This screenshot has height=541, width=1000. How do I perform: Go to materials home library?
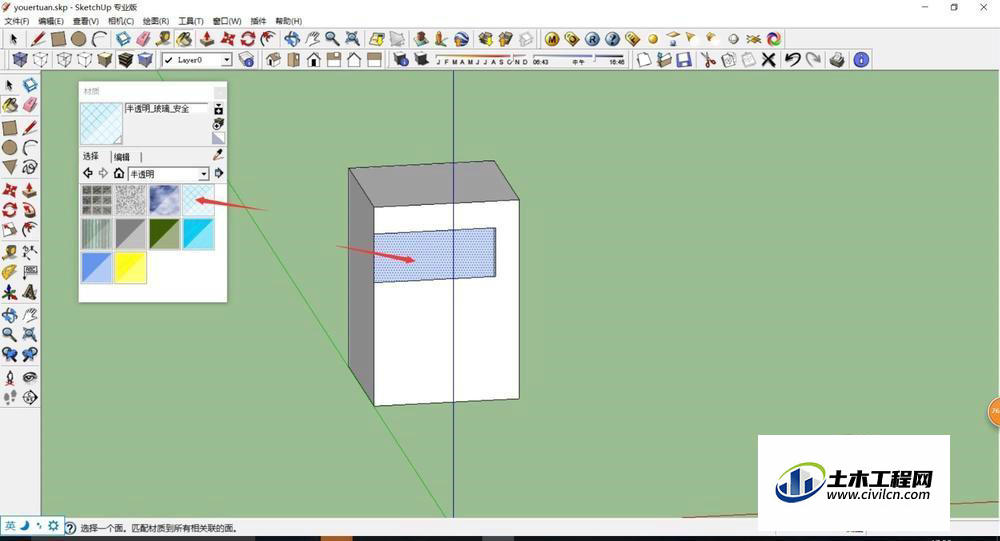click(119, 173)
